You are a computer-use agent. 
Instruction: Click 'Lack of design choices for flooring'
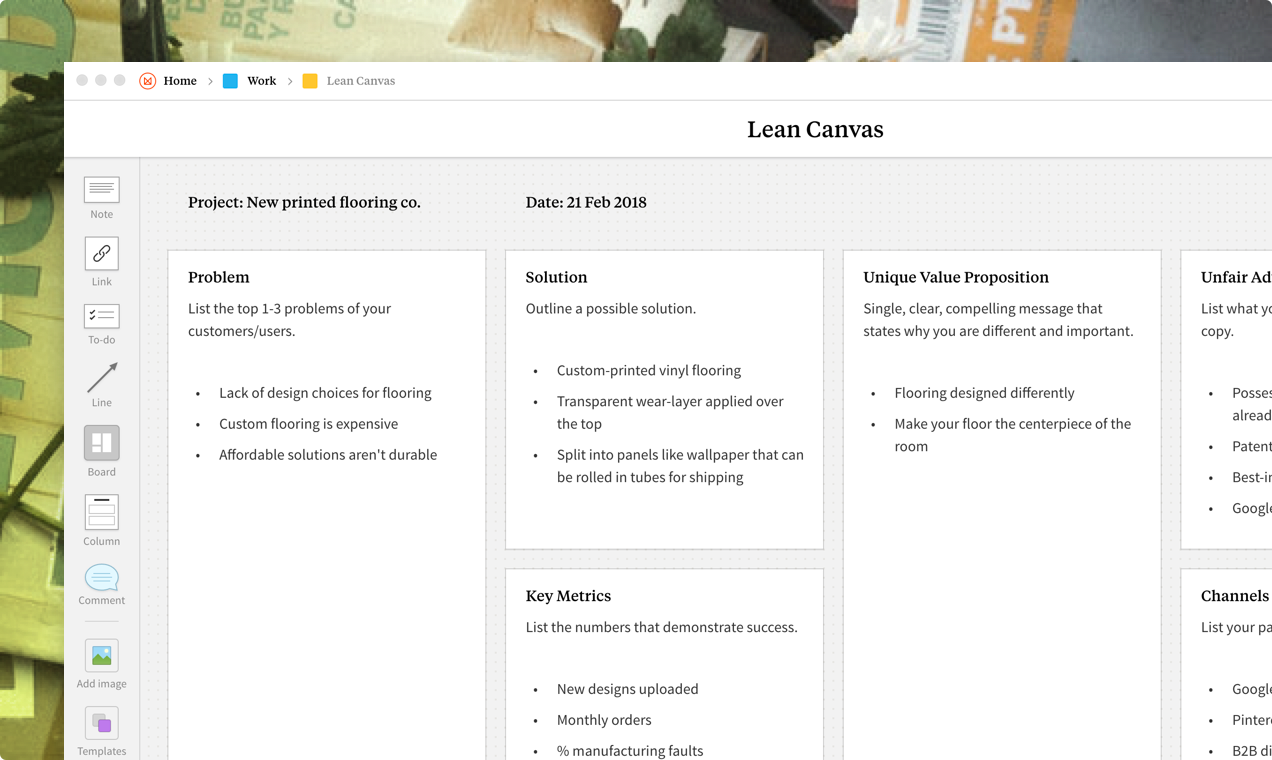[x=325, y=393]
